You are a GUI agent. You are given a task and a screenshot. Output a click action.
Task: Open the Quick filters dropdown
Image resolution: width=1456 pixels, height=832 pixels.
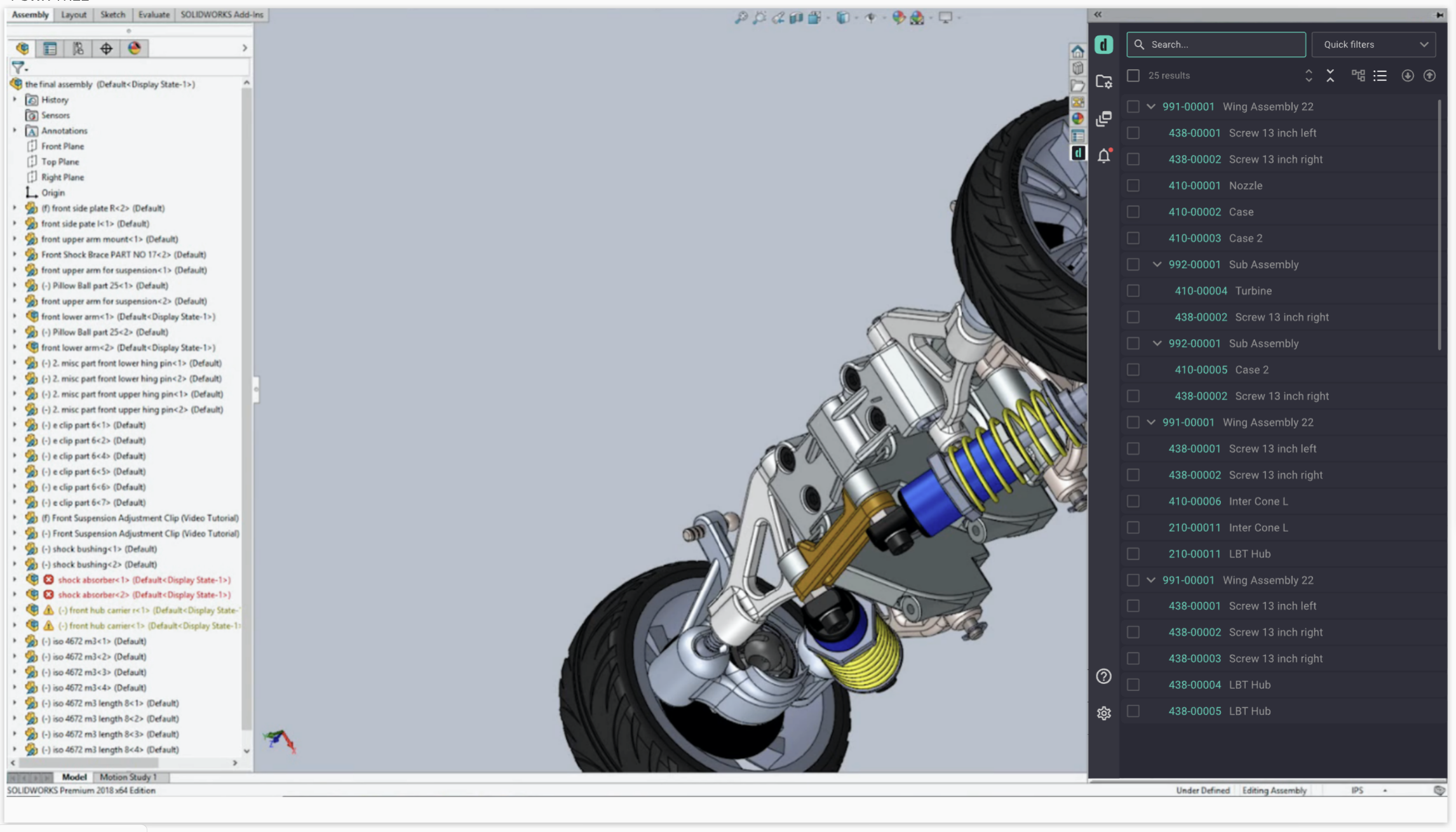[1374, 44]
